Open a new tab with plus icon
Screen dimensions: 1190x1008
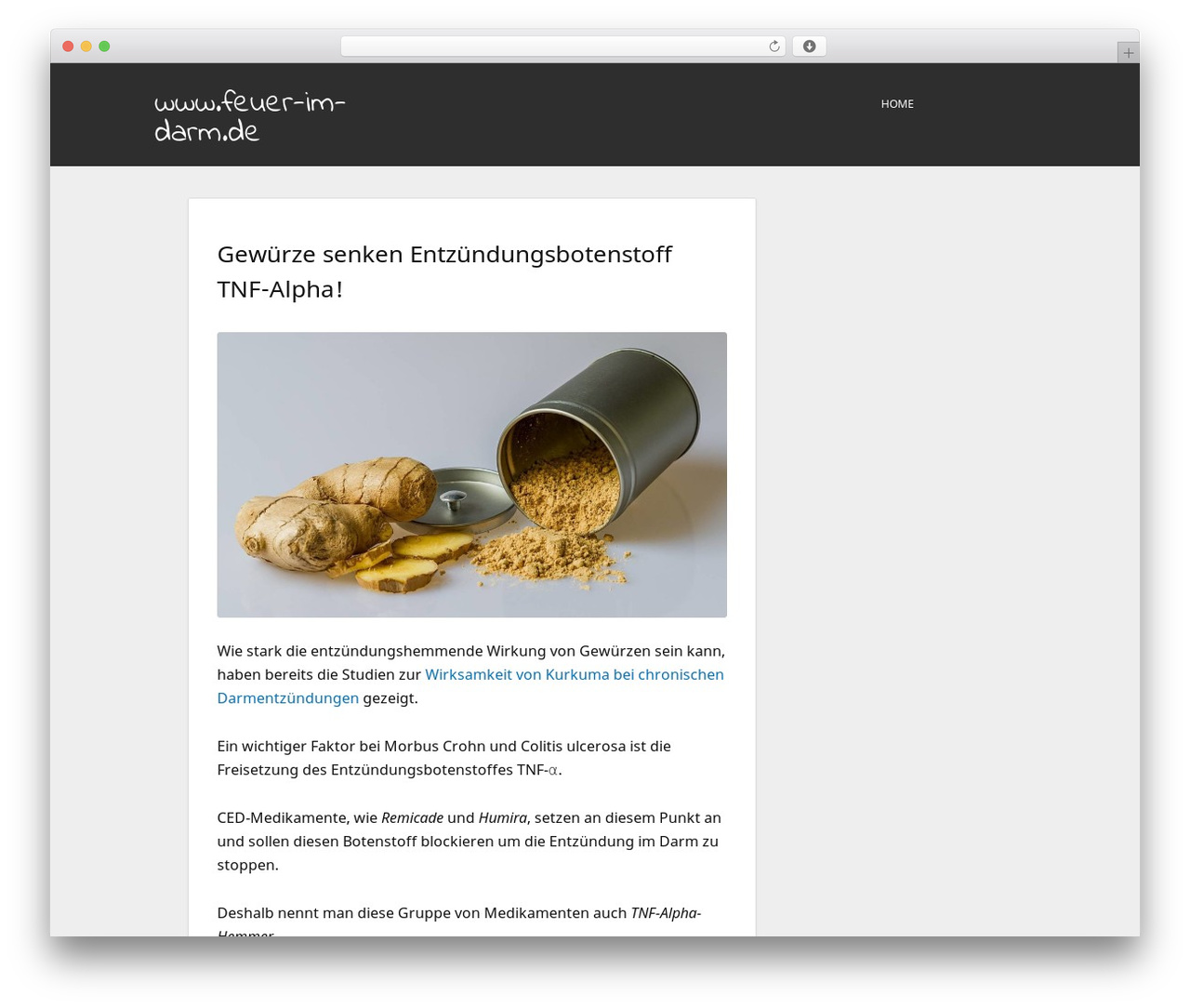pos(1128,53)
